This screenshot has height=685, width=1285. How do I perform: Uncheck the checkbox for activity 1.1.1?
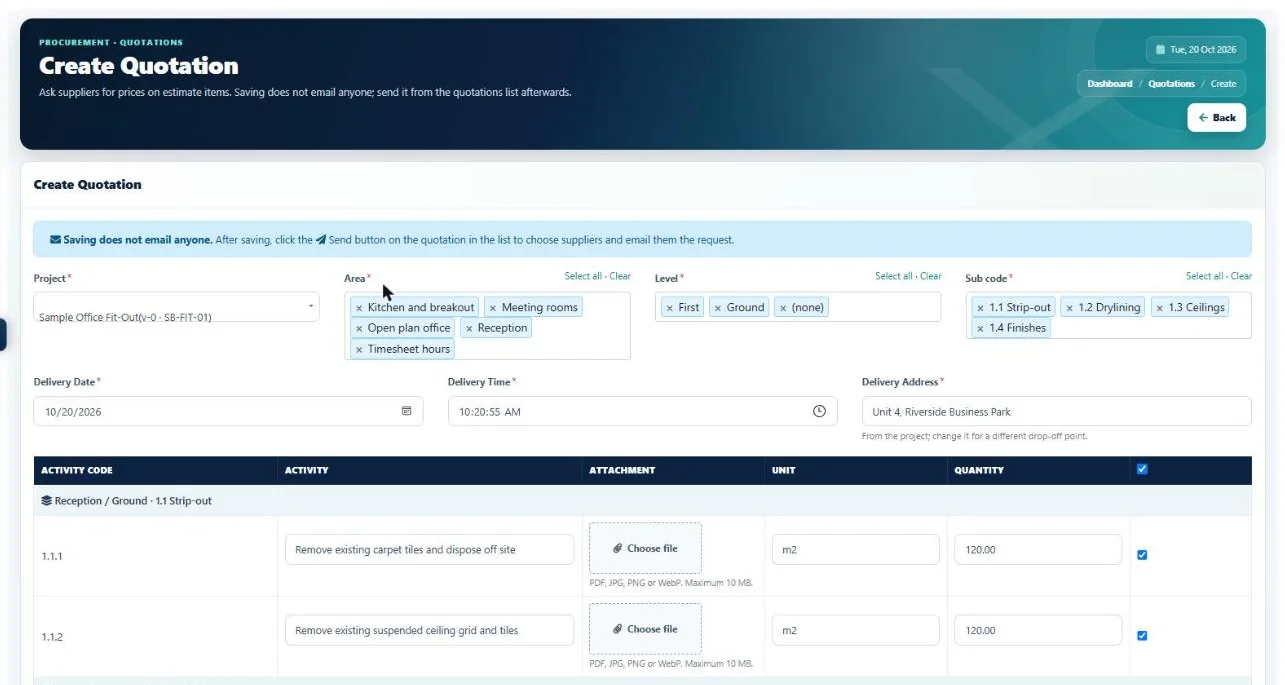1142,555
